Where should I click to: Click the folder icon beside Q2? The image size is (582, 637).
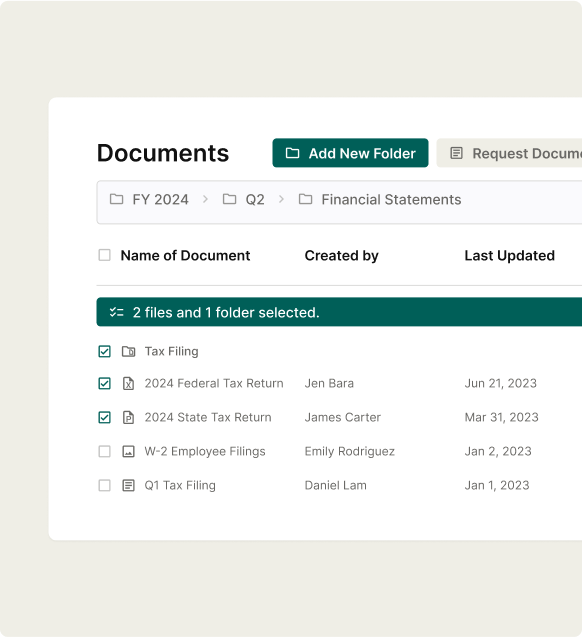229,199
